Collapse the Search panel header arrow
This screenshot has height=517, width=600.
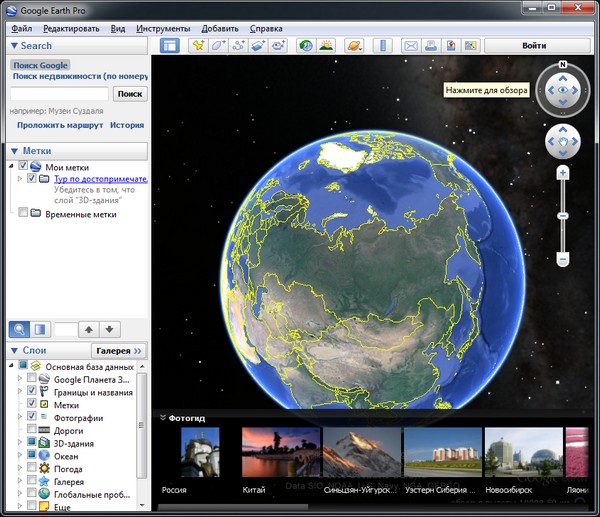click(x=14, y=46)
